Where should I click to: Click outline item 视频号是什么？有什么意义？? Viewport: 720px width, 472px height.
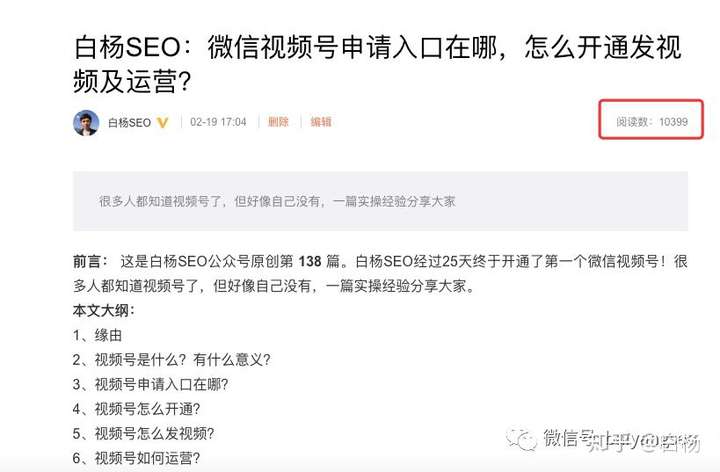[x=172, y=360]
